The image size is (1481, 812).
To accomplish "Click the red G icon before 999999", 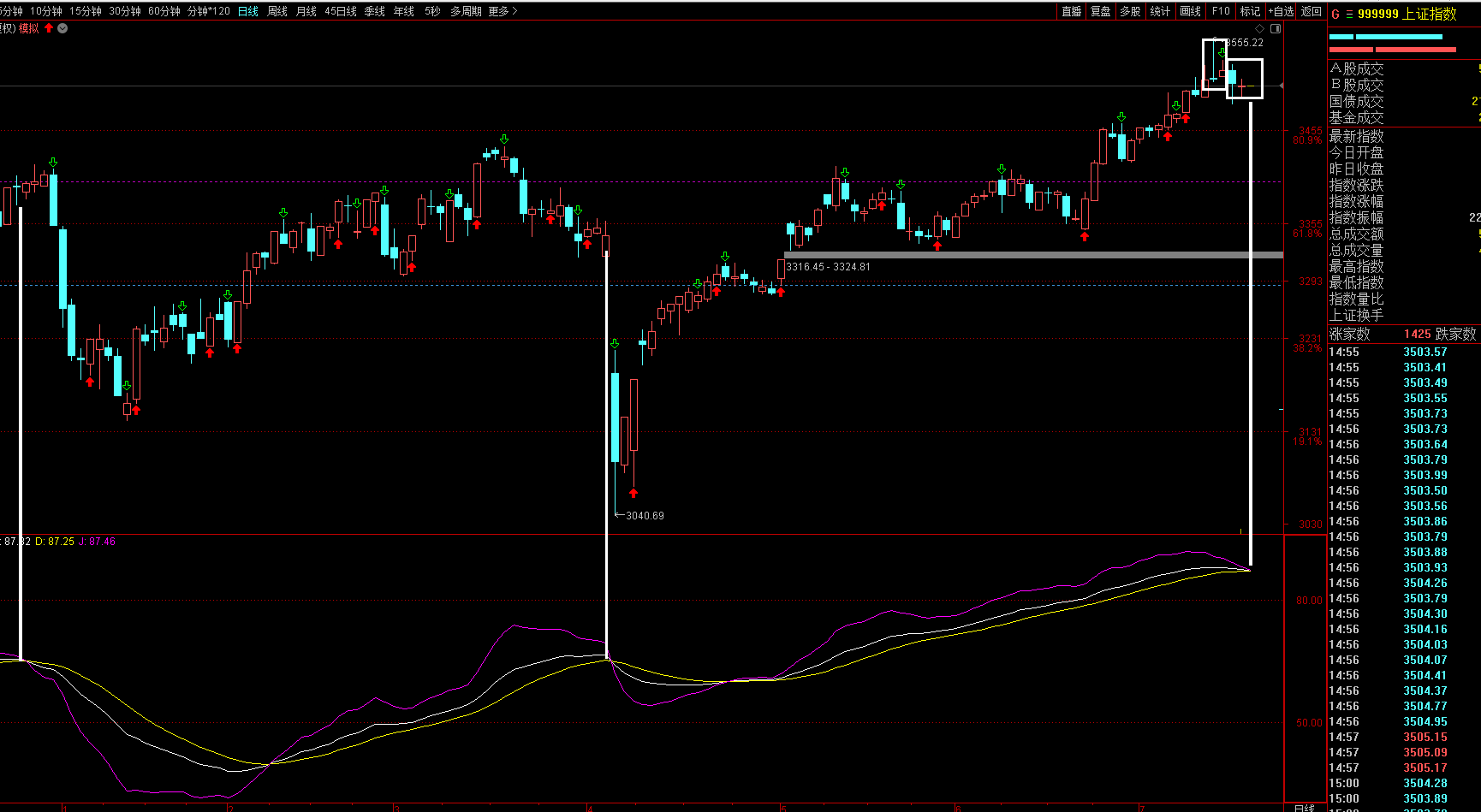I will pos(1335,15).
